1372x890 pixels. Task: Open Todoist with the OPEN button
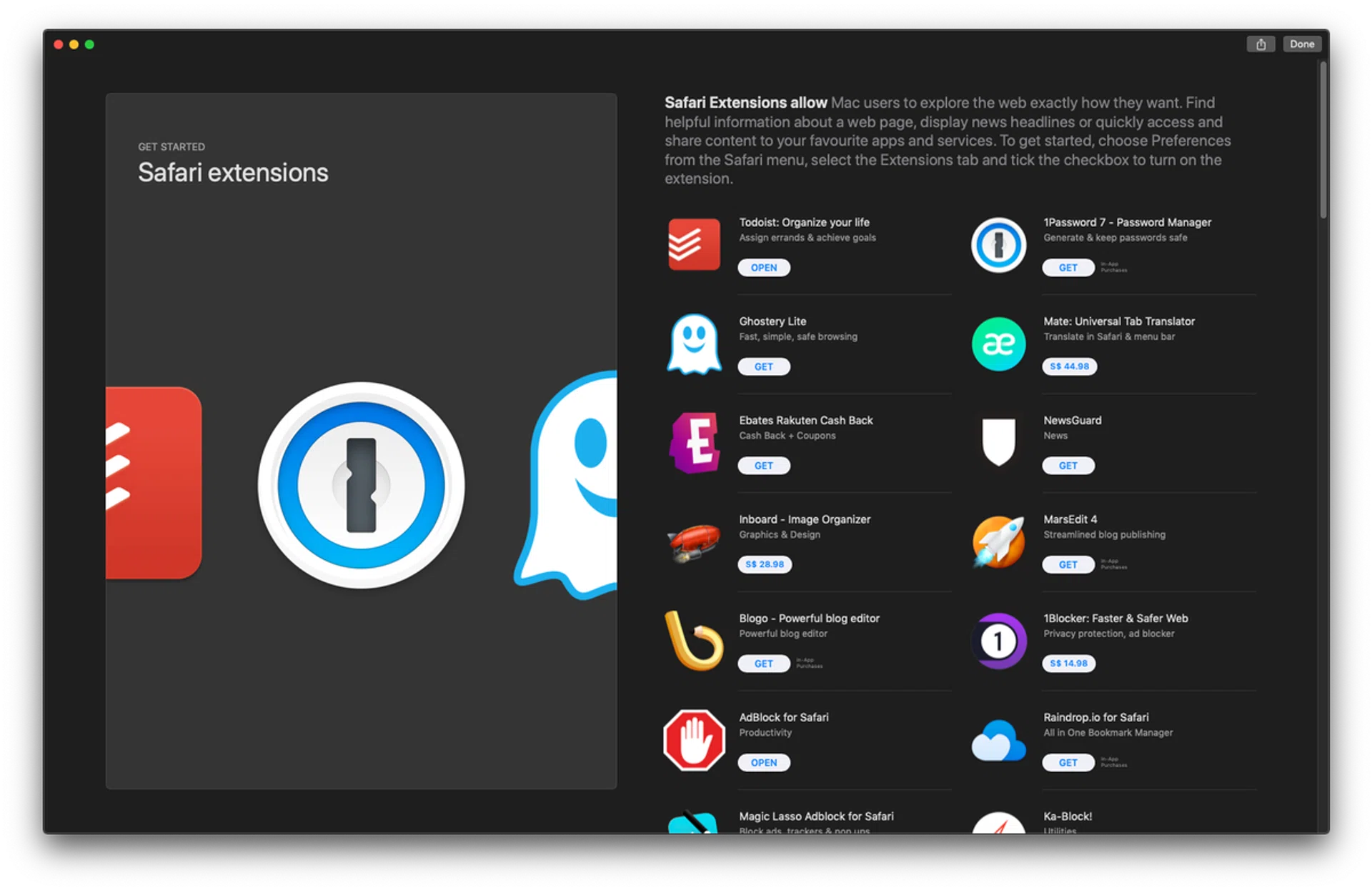(x=763, y=268)
